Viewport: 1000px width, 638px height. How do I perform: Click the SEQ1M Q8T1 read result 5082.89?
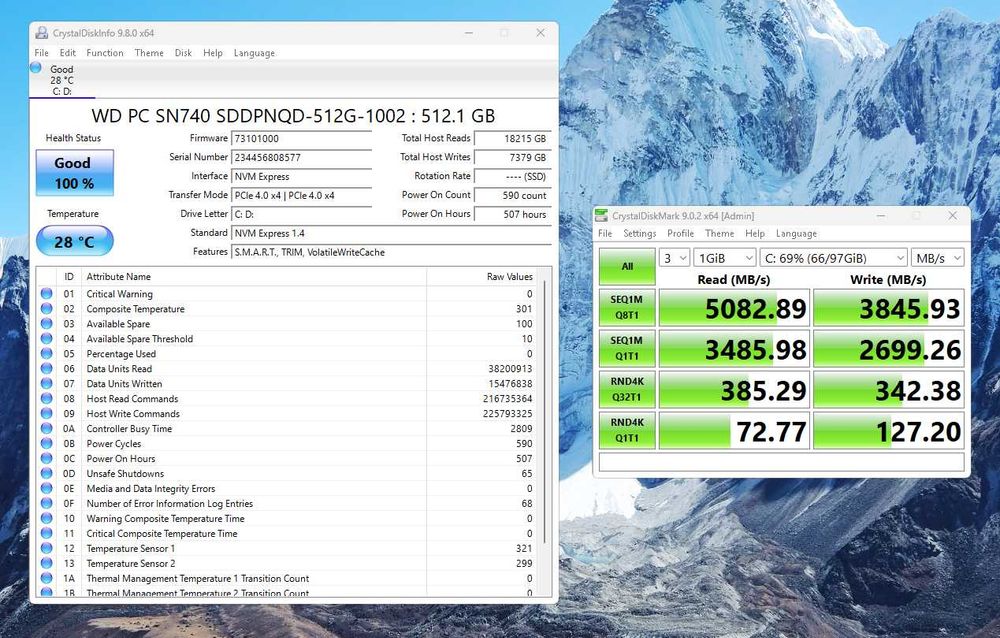coord(734,308)
